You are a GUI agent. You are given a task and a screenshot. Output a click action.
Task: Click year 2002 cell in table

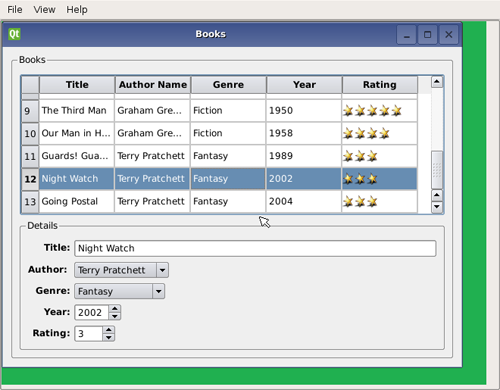point(304,179)
